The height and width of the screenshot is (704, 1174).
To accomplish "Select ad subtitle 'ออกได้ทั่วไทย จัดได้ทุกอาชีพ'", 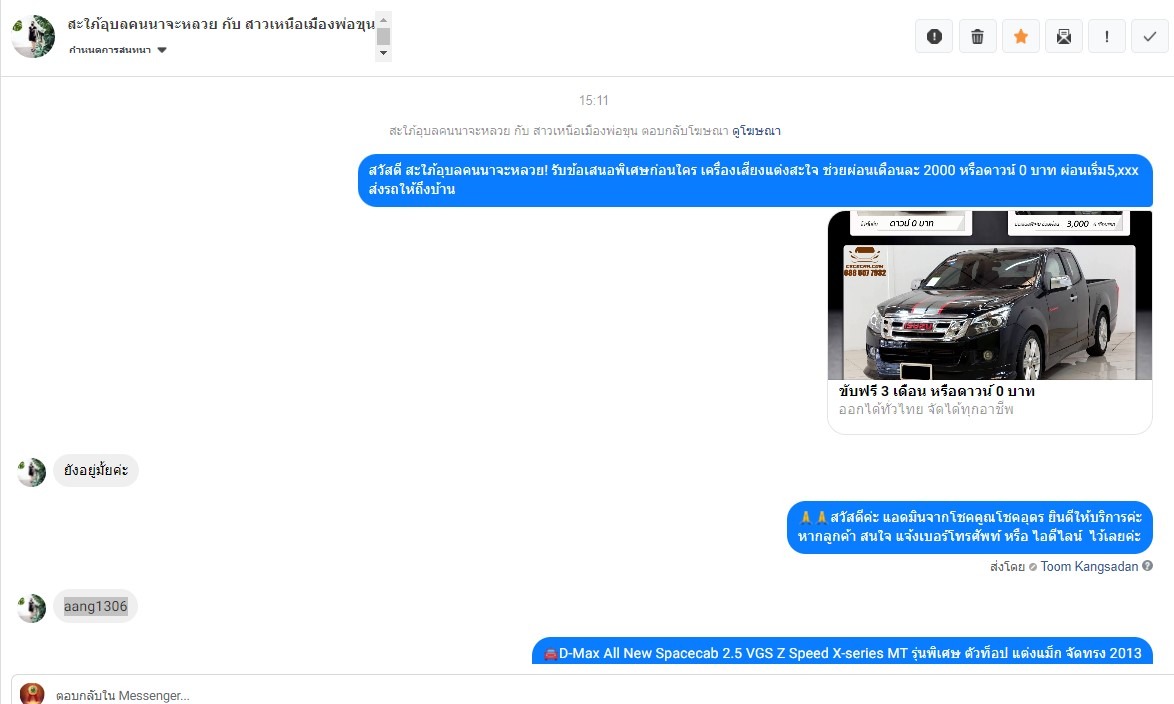I will 926,410.
